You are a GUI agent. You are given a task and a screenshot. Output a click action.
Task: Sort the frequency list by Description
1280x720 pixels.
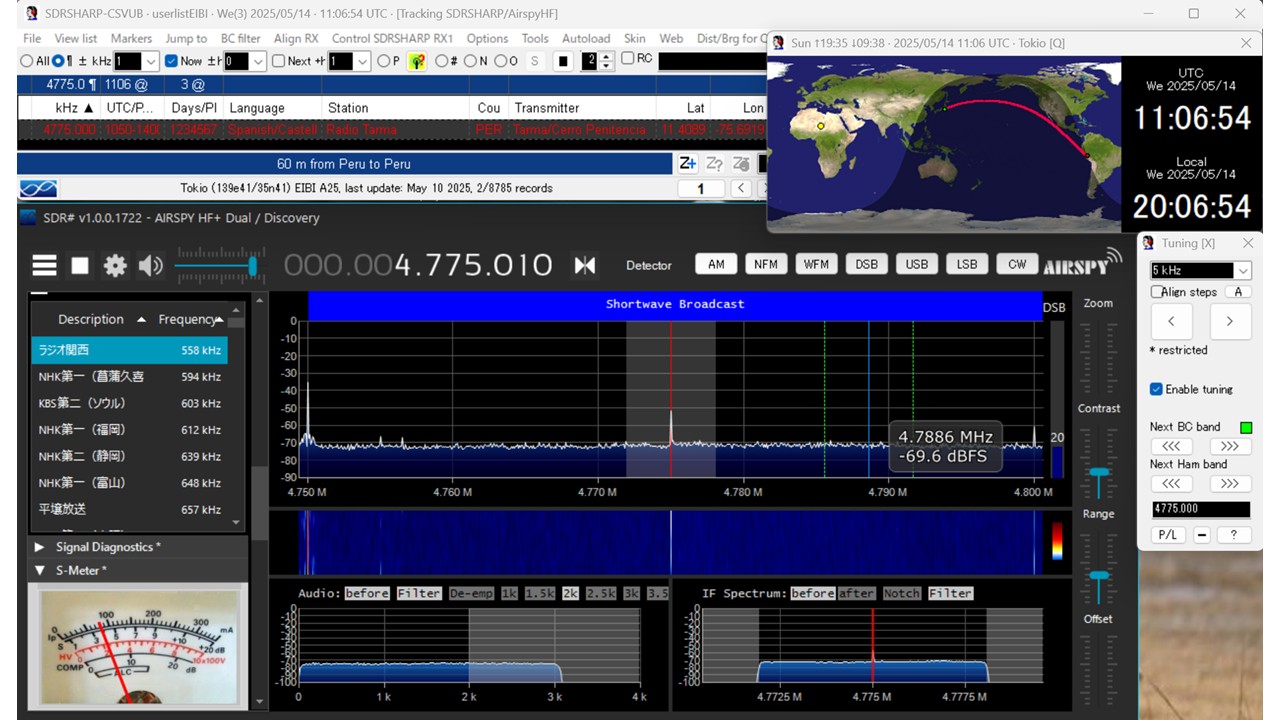91,319
